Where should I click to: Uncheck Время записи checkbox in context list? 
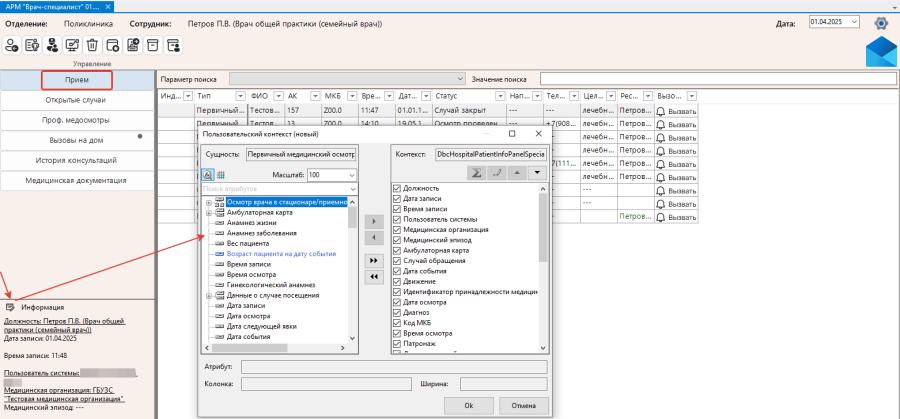click(x=397, y=209)
